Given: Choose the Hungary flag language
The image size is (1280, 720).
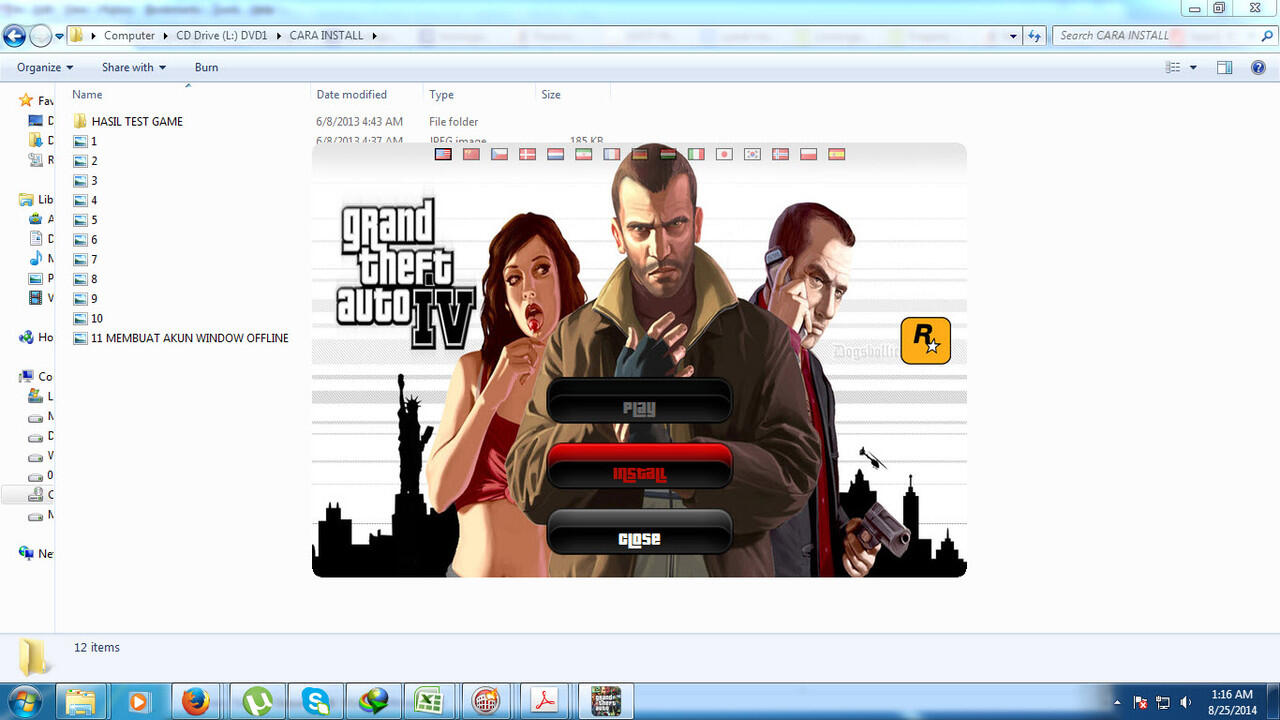Looking at the screenshot, I should 667,154.
